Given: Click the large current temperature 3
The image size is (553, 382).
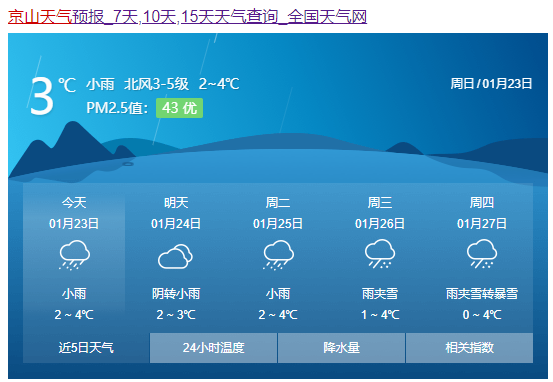Looking at the screenshot, I should [x=42, y=96].
